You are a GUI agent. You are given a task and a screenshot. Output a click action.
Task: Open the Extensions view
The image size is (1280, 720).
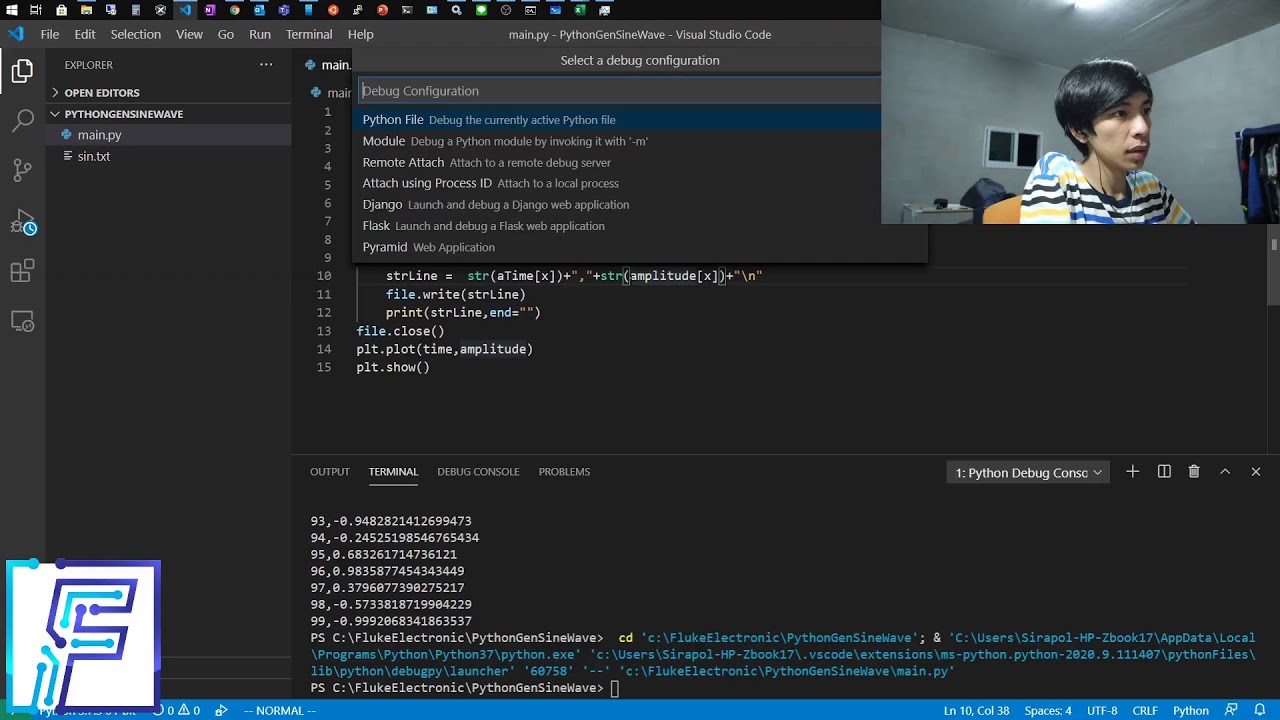pos(22,271)
